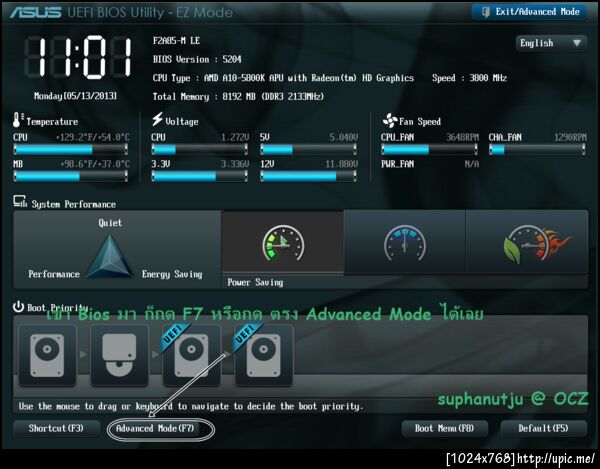Click the CPU_FAN speed bar
Screen dimensions: 600x469
coord(429,149)
